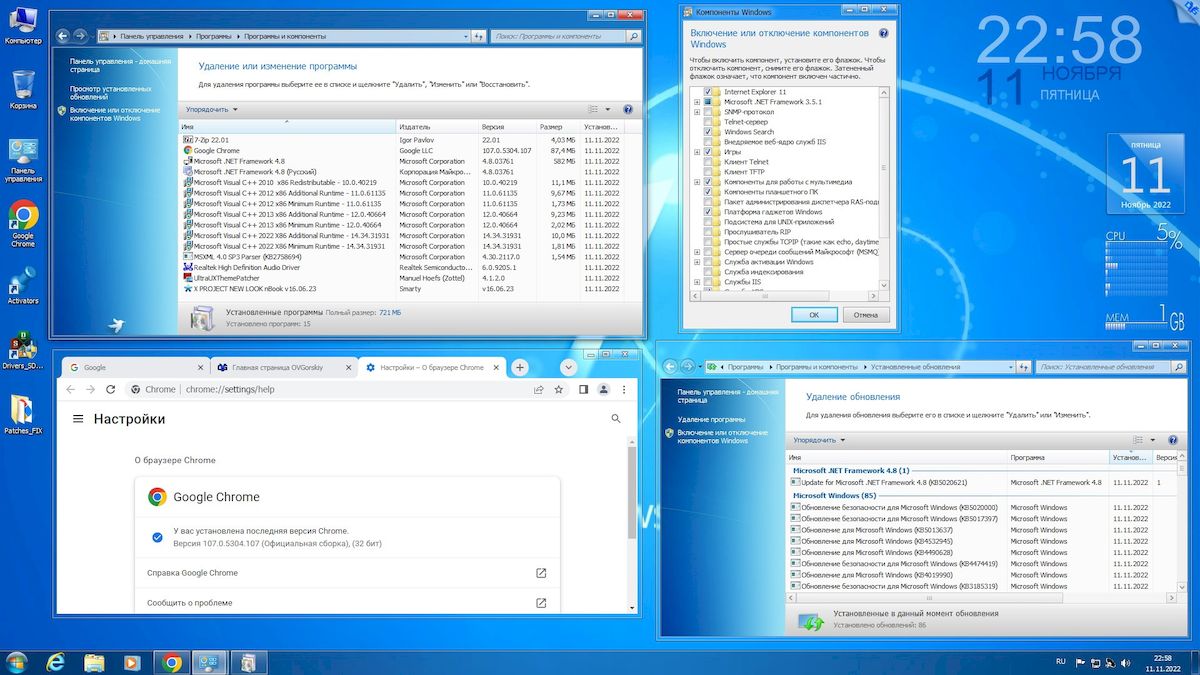Select Настройки – О браузере Chrome tab
Image resolution: width=1200 pixels, height=675 pixels.
pyautogui.click(x=431, y=367)
